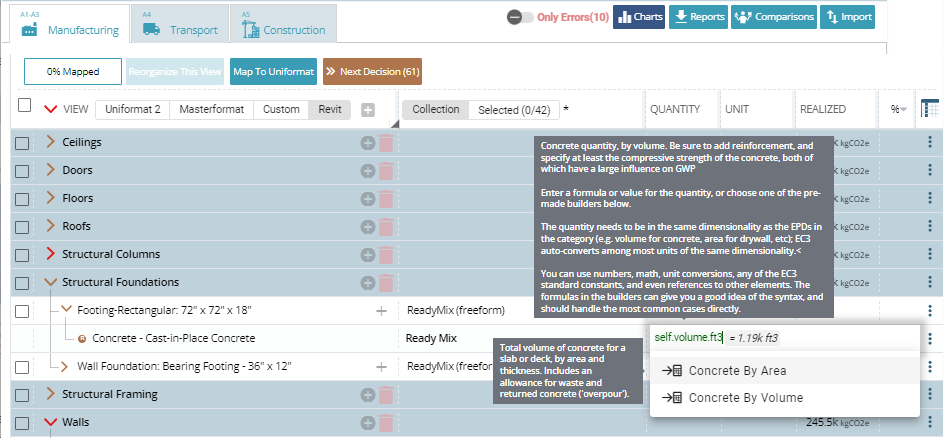944x438 pixels.
Task: Check the Structural Columns row checkbox
Action: (x=22, y=255)
